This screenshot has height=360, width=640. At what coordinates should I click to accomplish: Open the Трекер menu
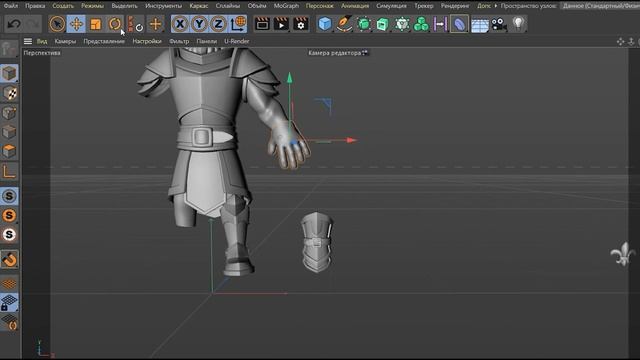(424, 6)
